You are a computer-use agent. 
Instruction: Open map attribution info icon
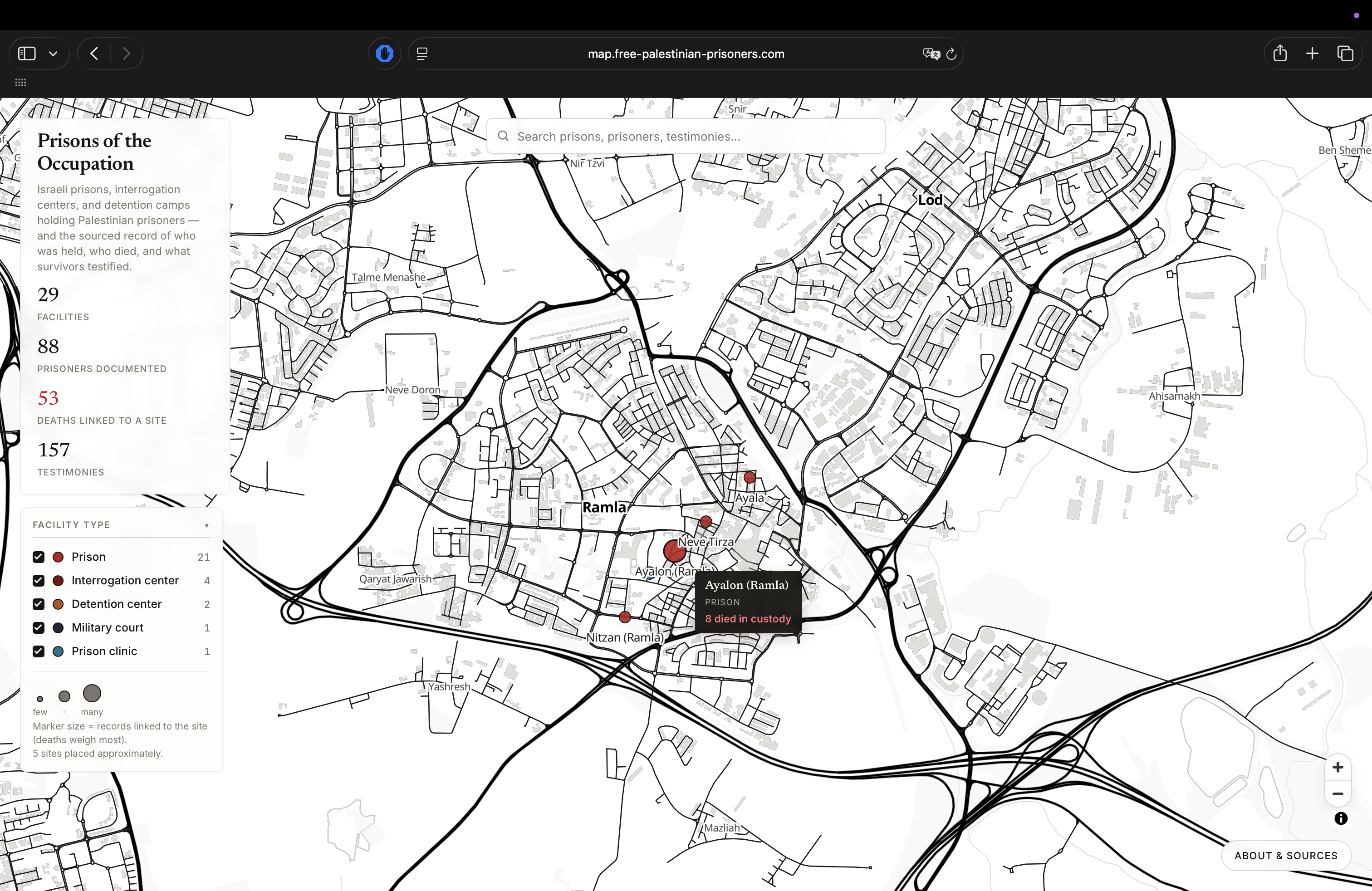(1341, 818)
